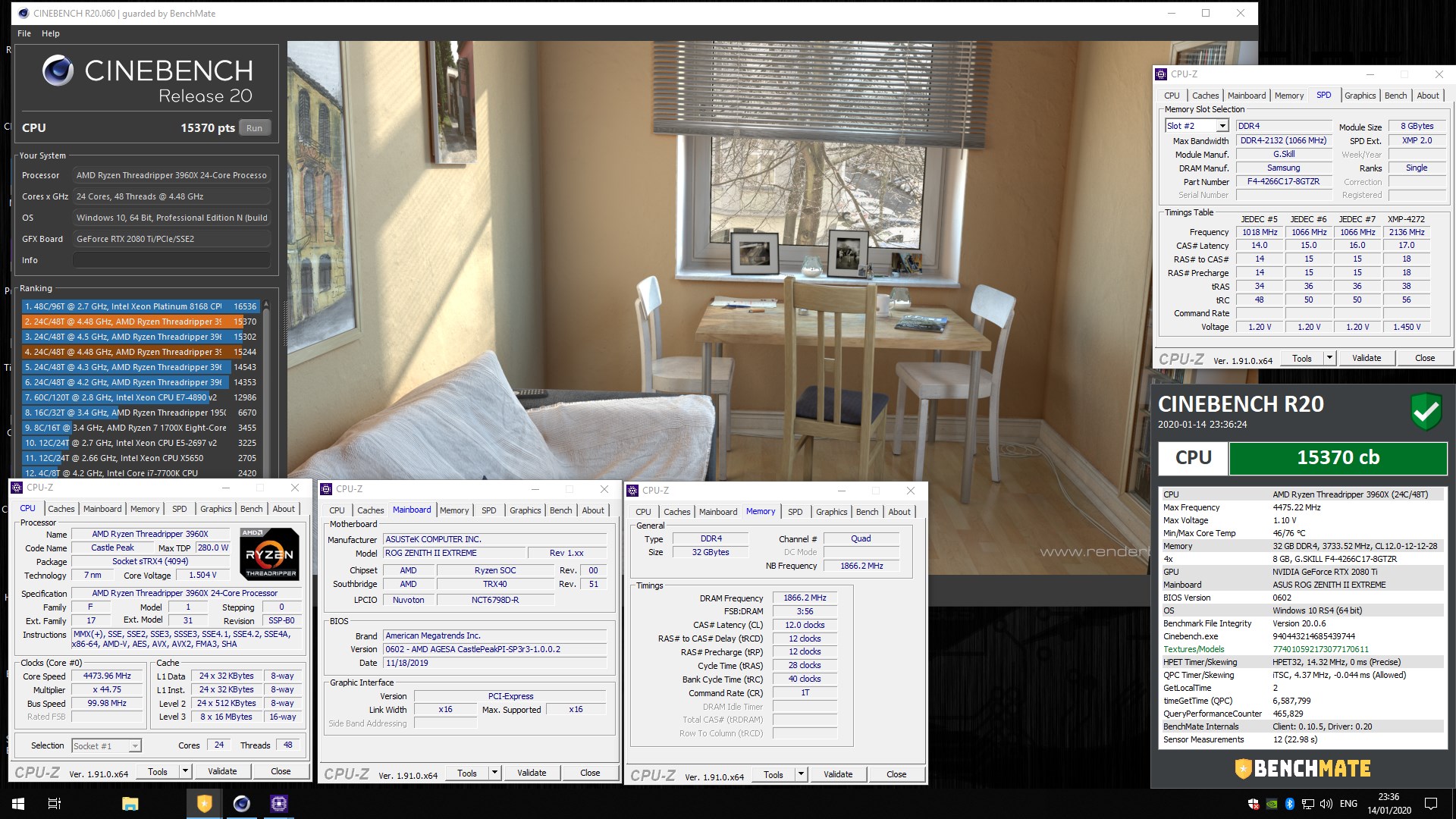Open Tools dropdown arrow in CPU tab window
Screen dimensions: 1456x819
pyautogui.click(x=185, y=771)
